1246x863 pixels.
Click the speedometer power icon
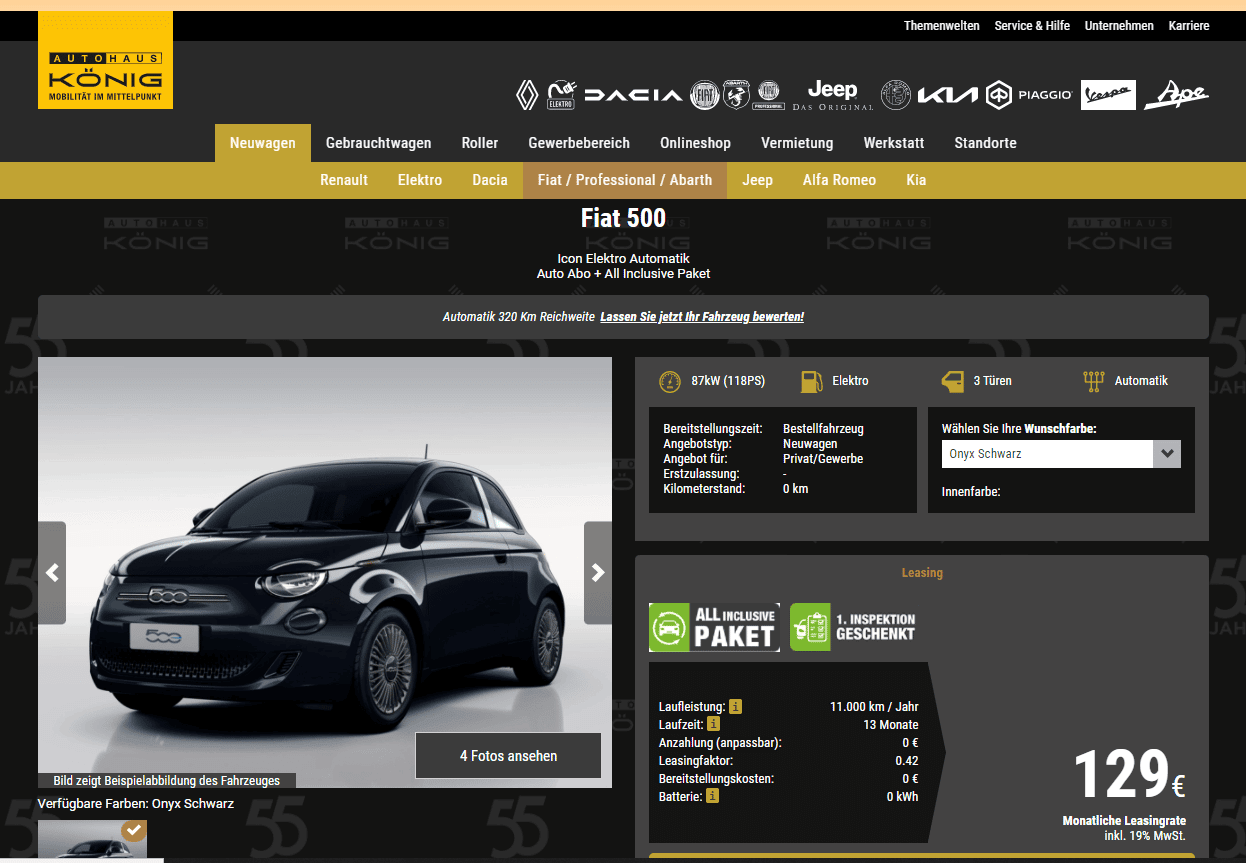click(x=669, y=381)
